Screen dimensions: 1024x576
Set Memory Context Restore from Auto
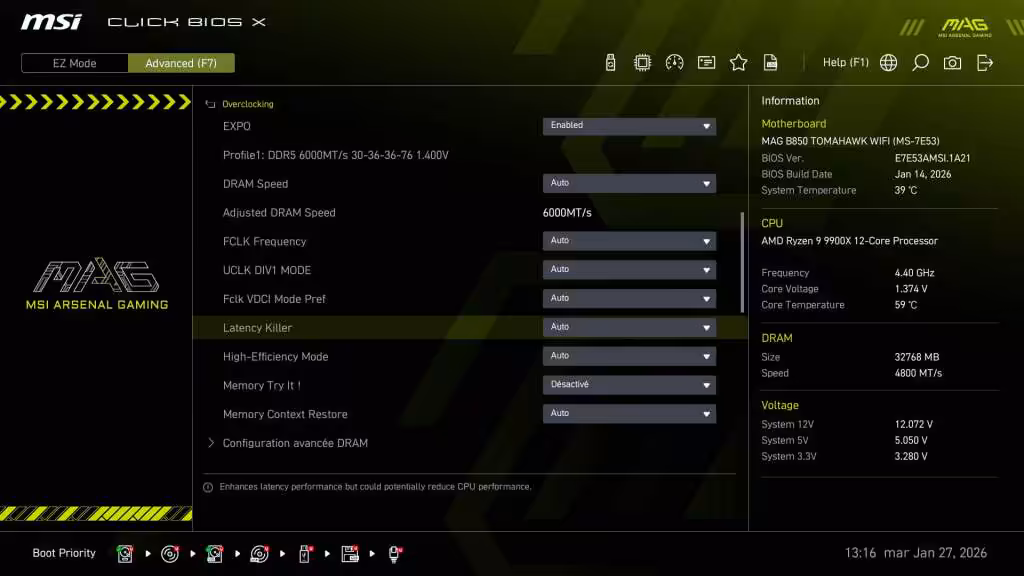pos(629,413)
